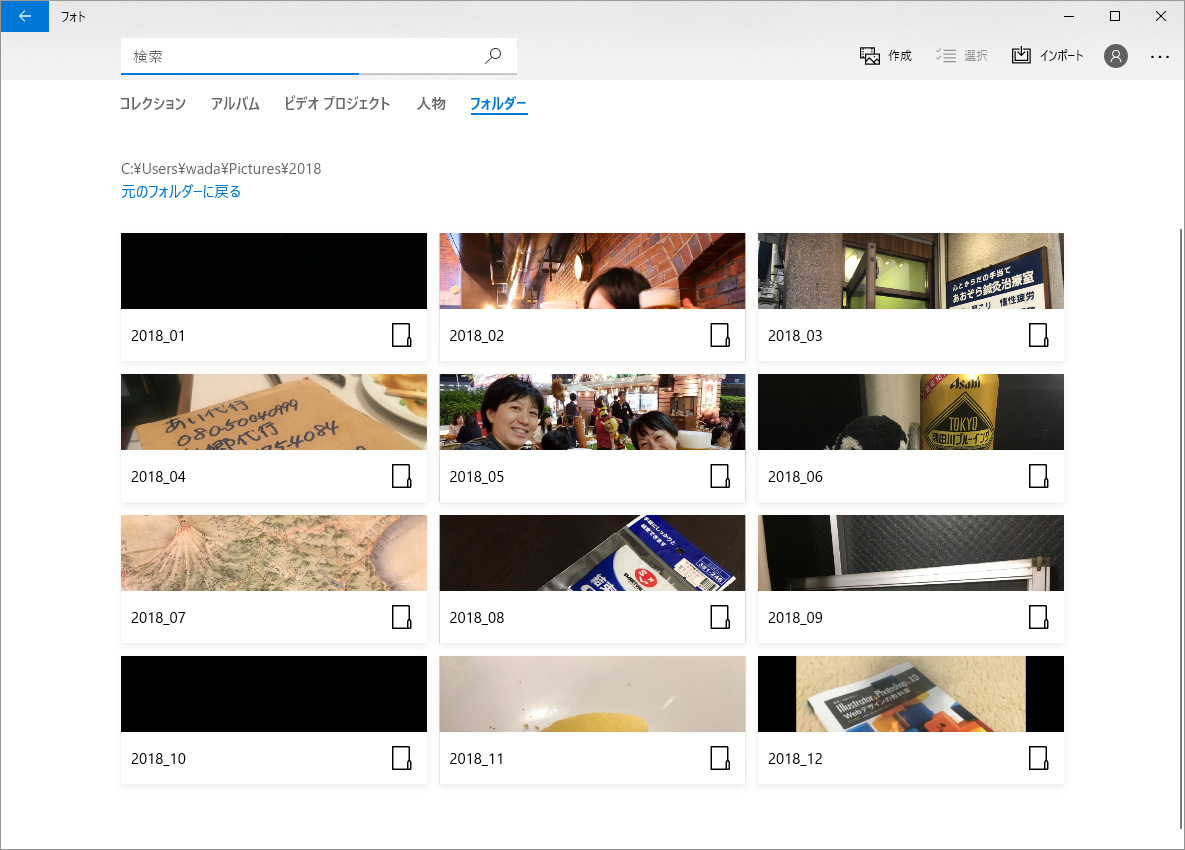
Task: Click folder icon on 2018_08 tile
Action: (720, 617)
